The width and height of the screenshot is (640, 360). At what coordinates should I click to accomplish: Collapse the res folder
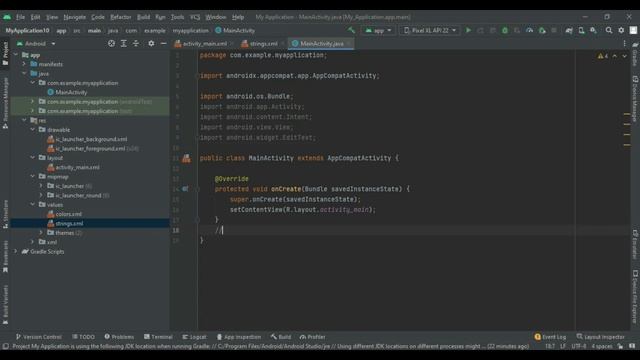24,120
